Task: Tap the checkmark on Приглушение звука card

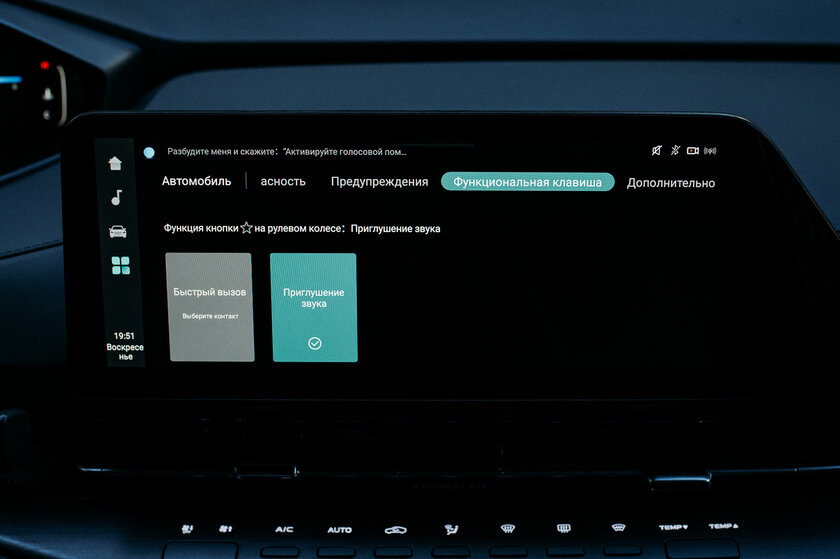Action: 315,343
